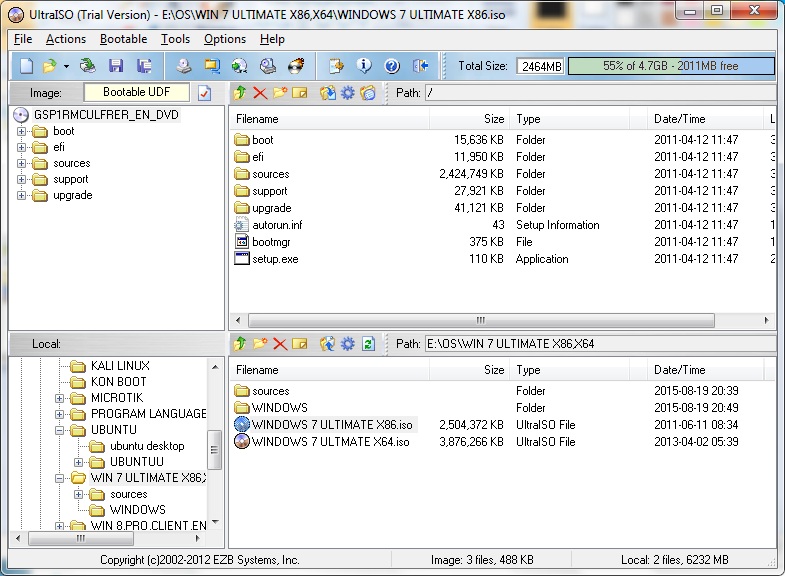Select autorun.inf in the image file list

277,225
